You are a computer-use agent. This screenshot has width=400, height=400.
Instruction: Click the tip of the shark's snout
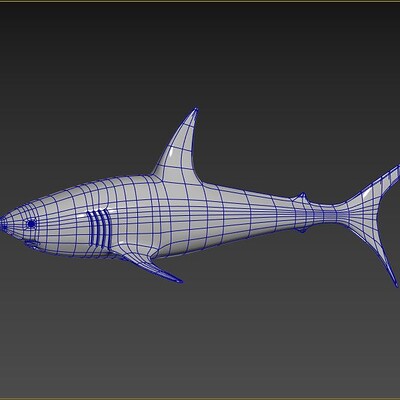click(3, 224)
